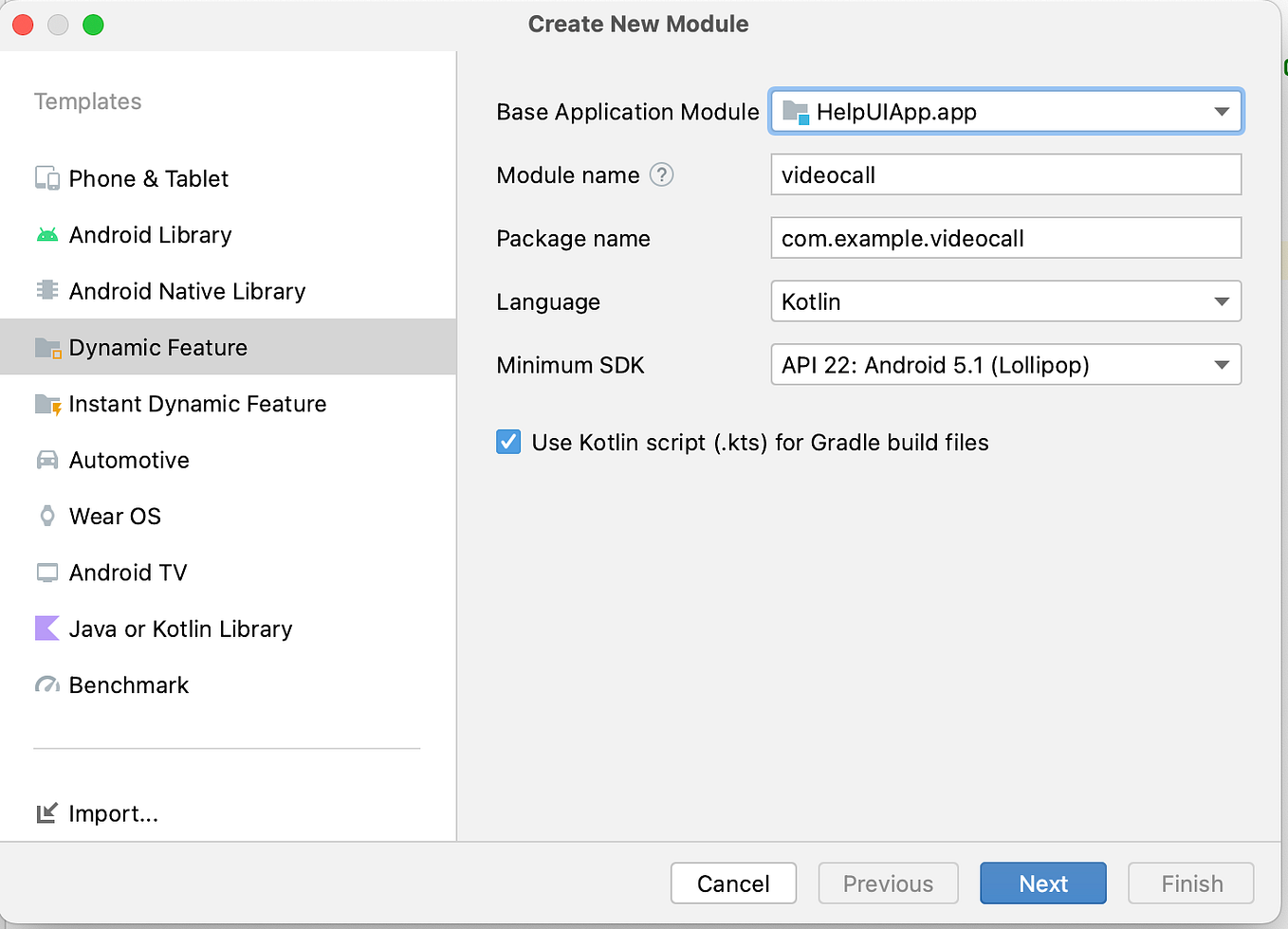Expand the Language selection dropdown

1221,301
